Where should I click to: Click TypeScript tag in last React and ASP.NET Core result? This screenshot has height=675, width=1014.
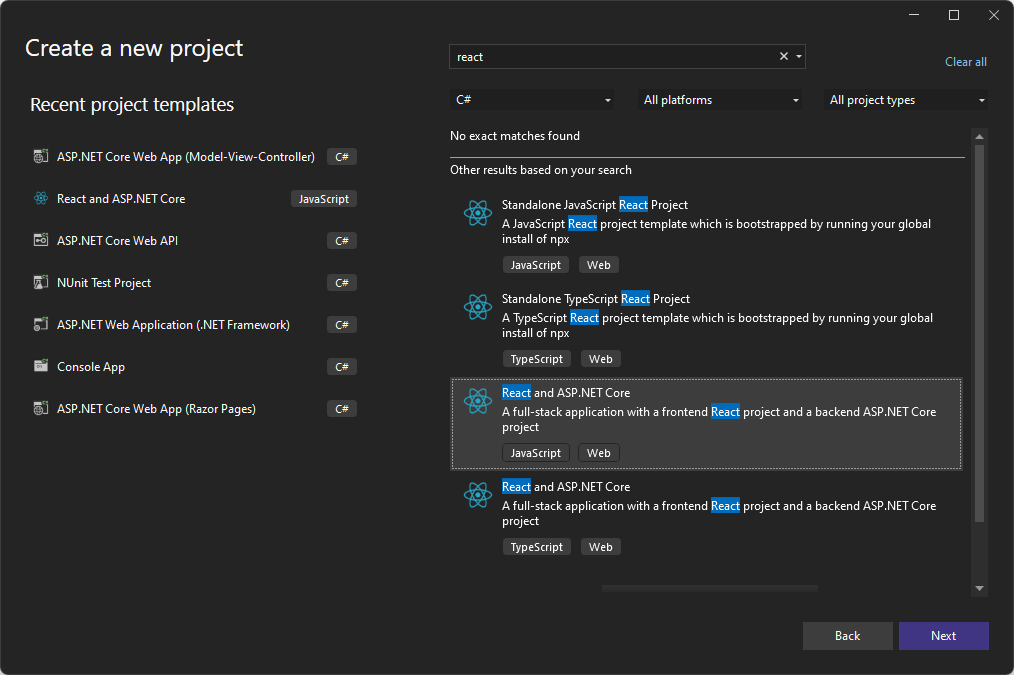point(537,547)
